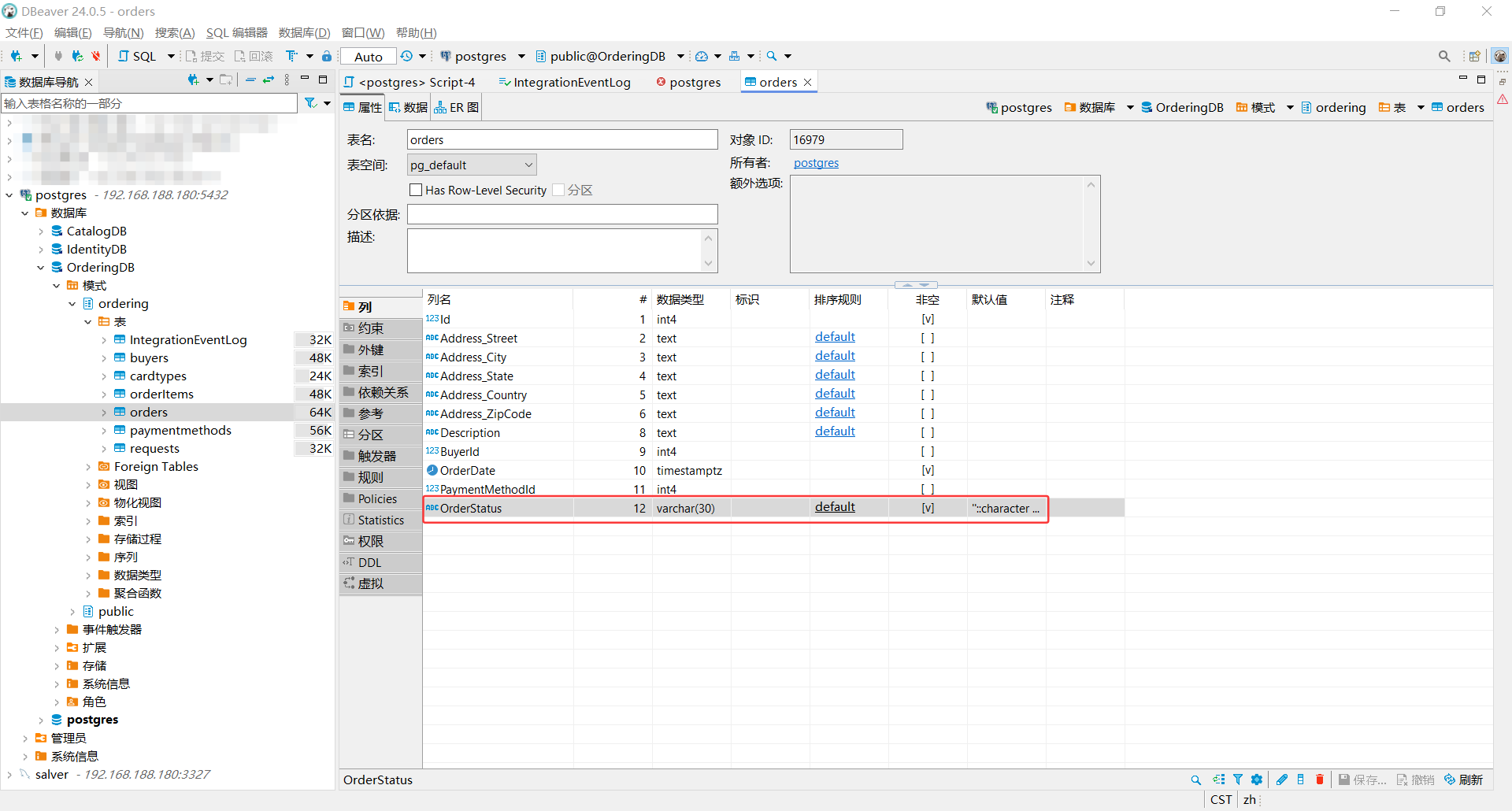Screen dimensions: 1512x811
Task: Expand the CatalogDB tree node
Action: [41, 231]
